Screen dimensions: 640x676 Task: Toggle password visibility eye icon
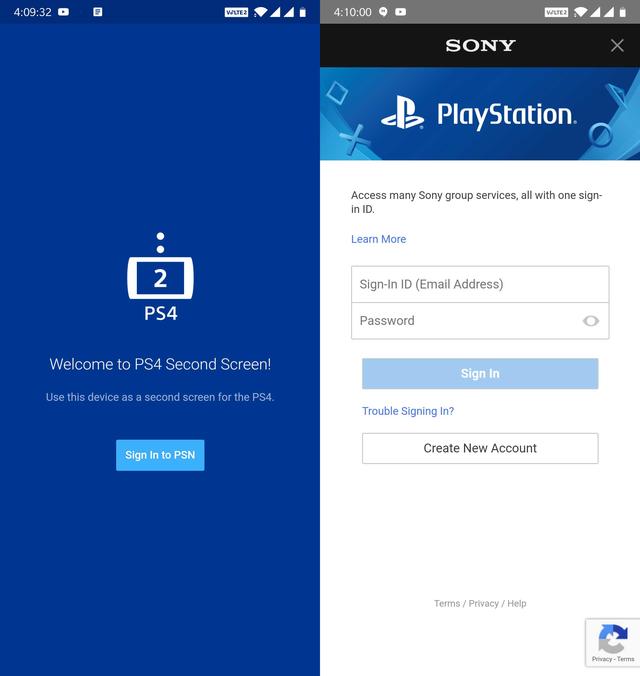click(590, 321)
